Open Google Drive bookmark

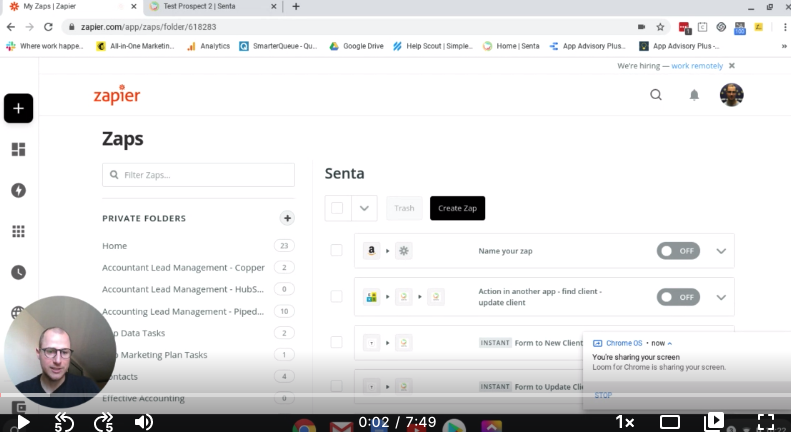pos(357,46)
